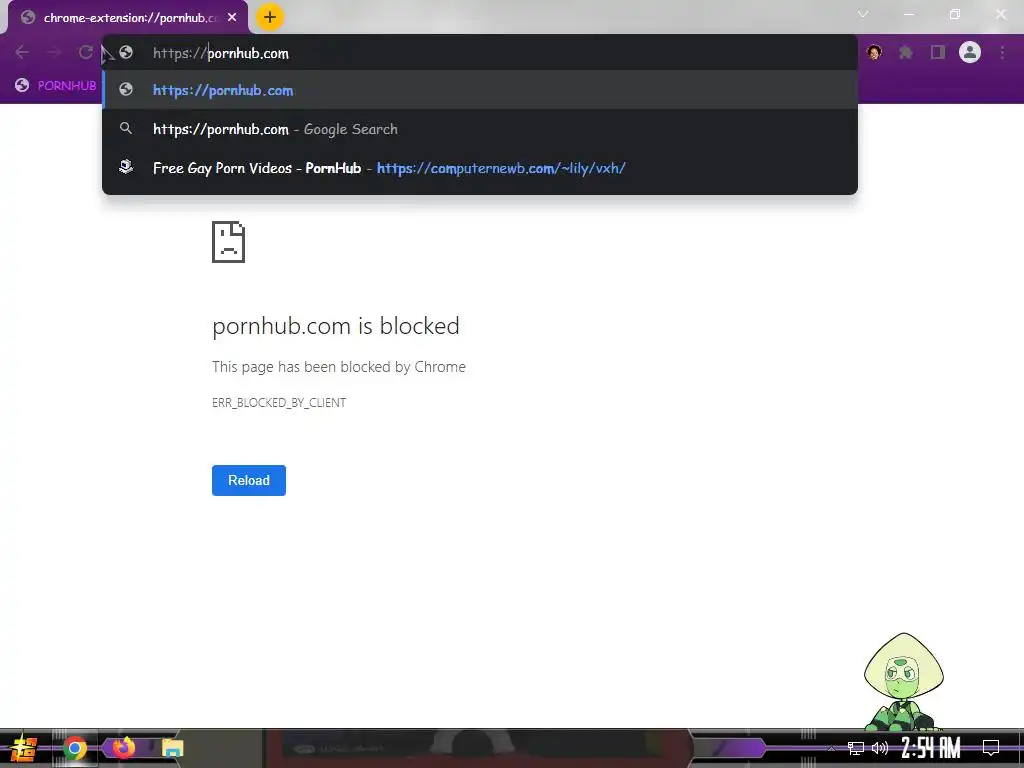Choose the Google Search suggestion row

[479, 129]
